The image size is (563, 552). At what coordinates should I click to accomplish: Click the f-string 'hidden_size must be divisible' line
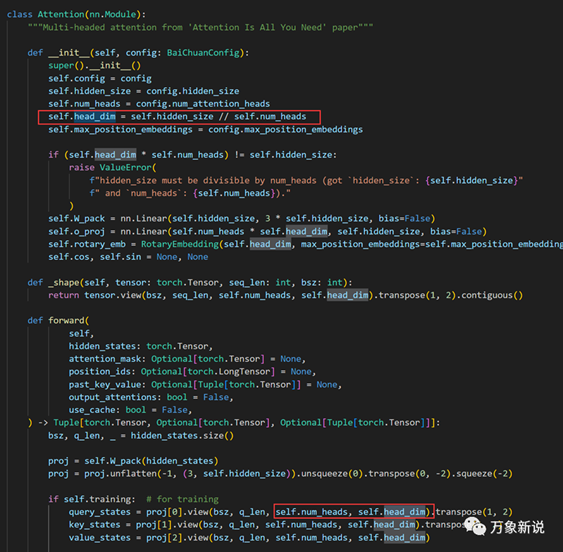pyautogui.click(x=306, y=180)
